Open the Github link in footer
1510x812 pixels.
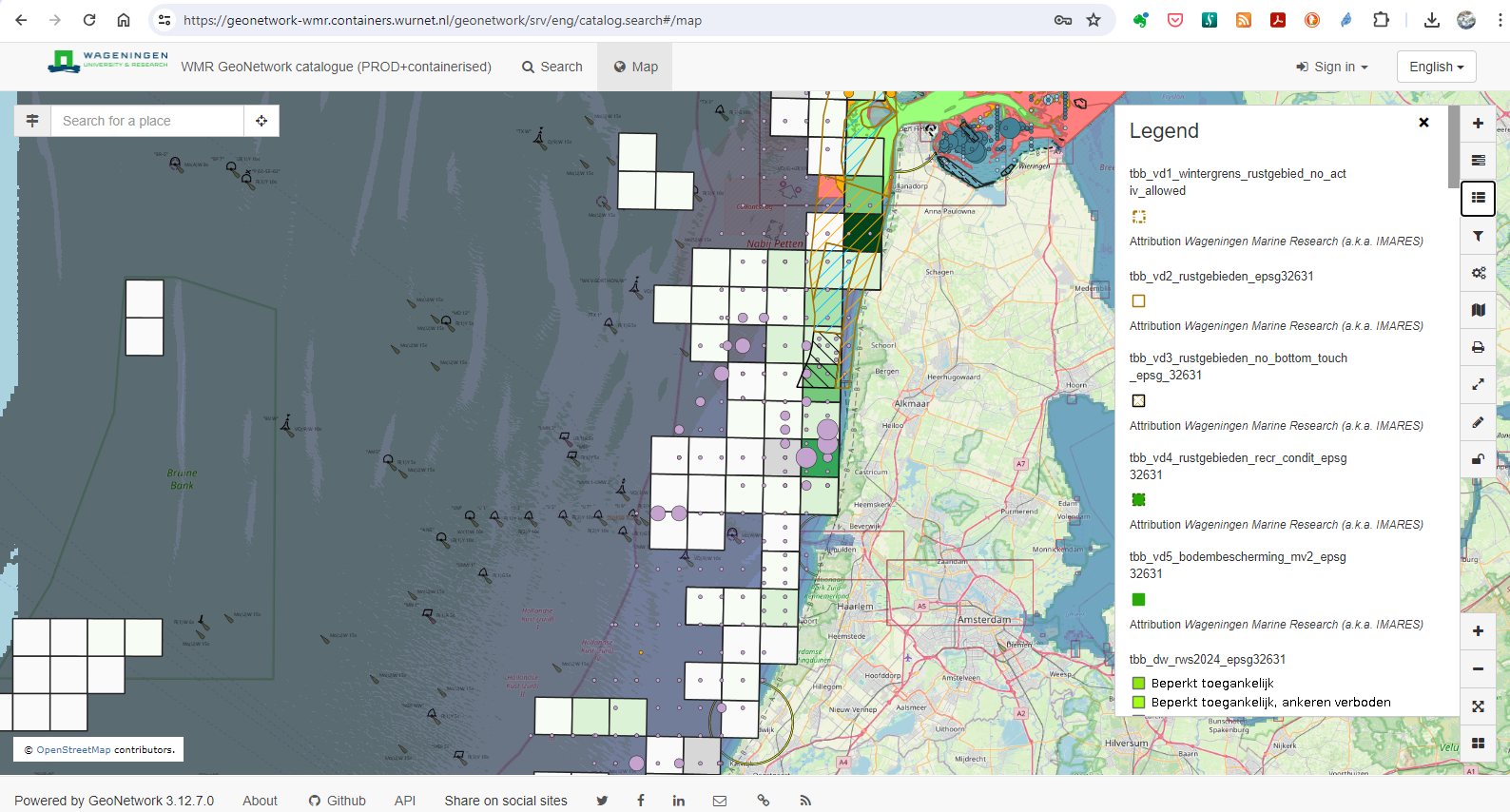click(x=338, y=801)
